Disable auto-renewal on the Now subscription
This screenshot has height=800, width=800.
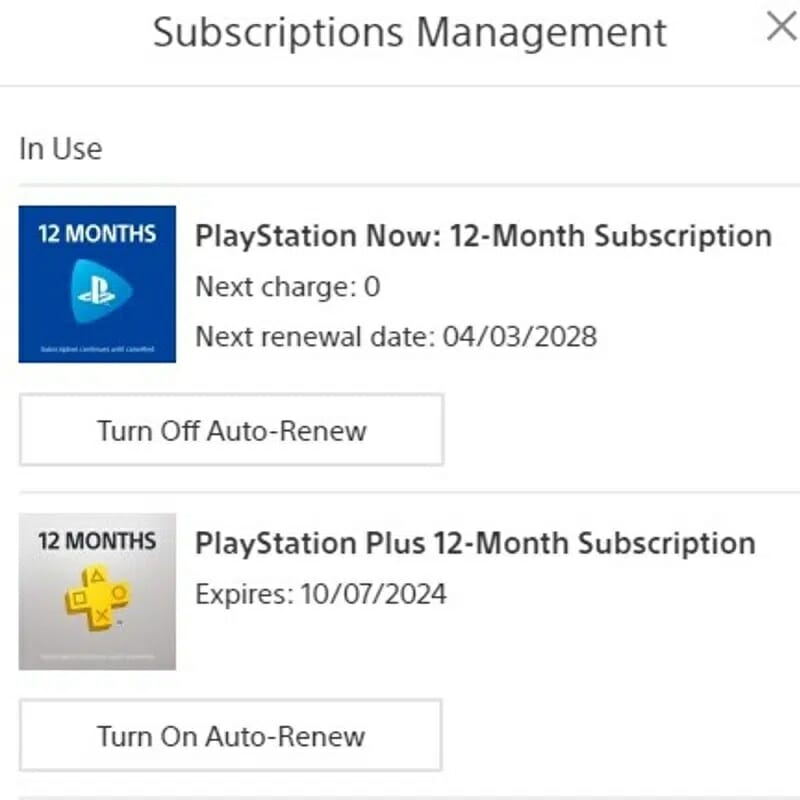(230, 430)
